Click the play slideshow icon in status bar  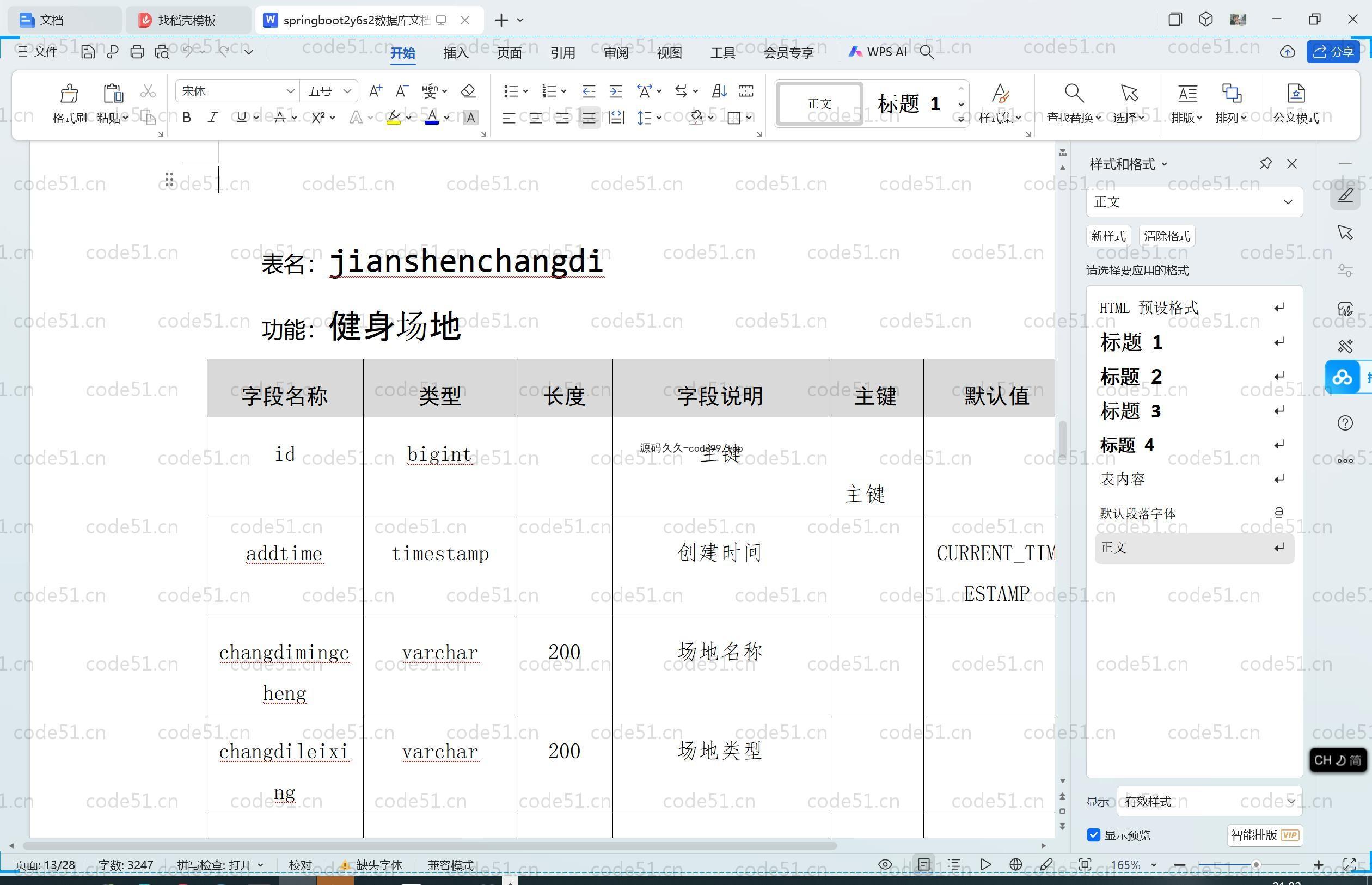coord(985,864)
